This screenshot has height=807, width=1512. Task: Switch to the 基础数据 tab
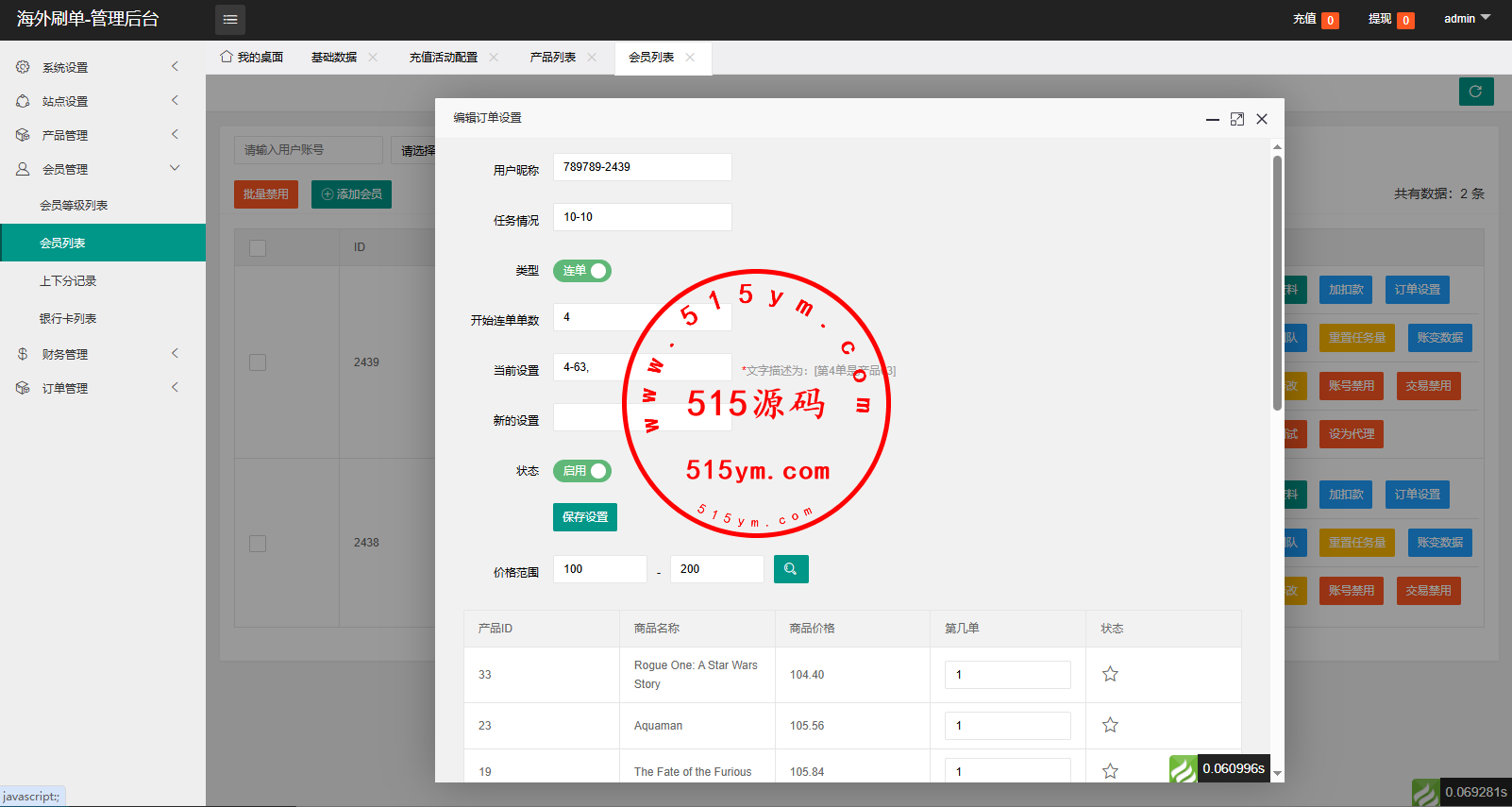coord(334,58)
